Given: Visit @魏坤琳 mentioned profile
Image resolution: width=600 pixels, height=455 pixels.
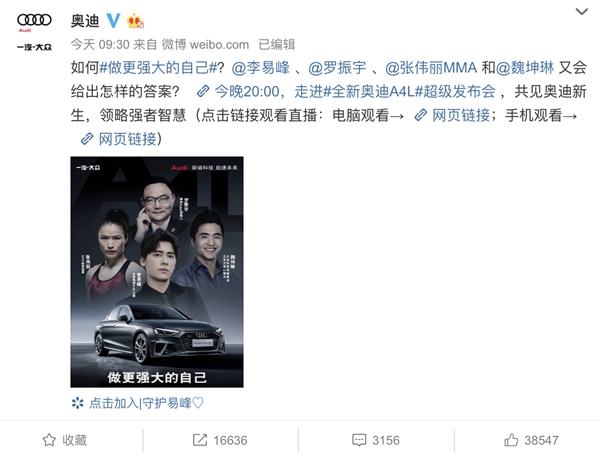Looking at the screenshot, I should coord(525,68).
